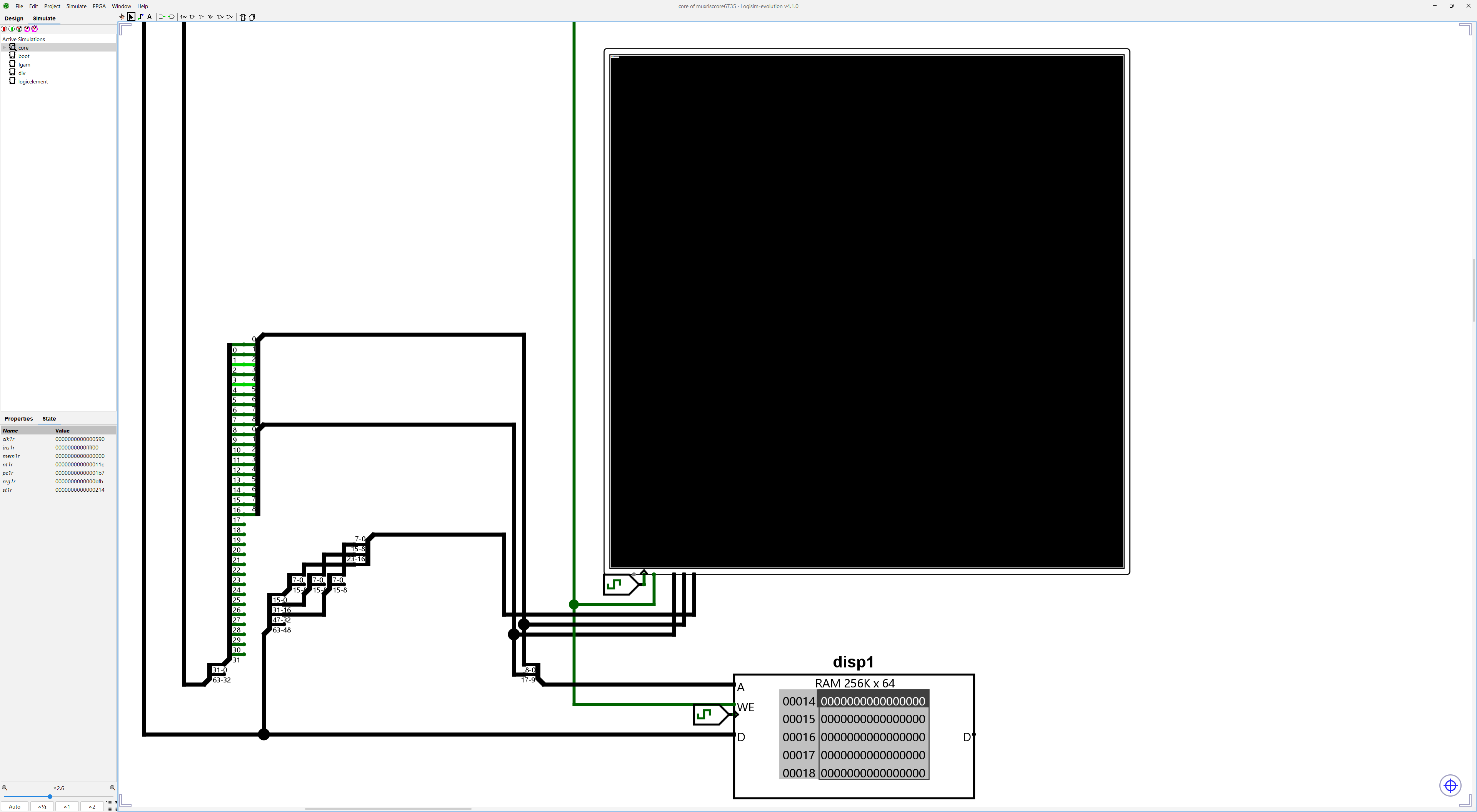1477x812 pixels.
Task: Click the clk1r state row
Action: (58, 439)
